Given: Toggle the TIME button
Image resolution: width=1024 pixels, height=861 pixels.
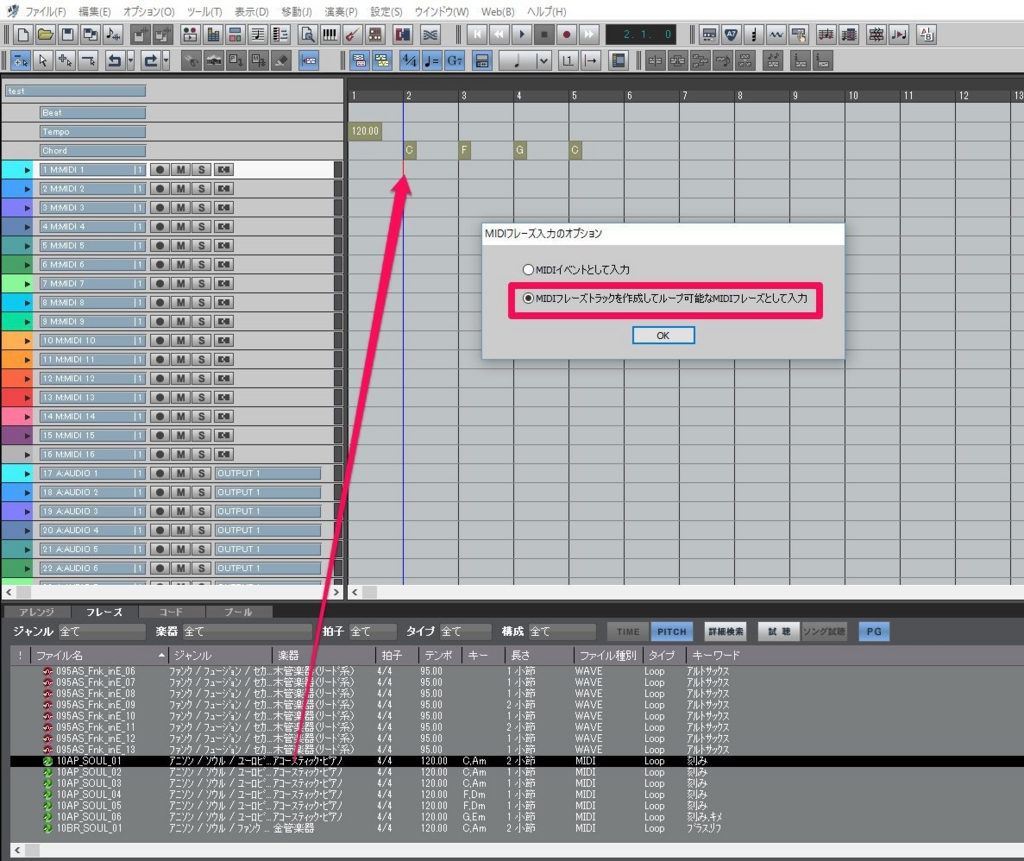Looking at the screenshot, I should 628,632.
